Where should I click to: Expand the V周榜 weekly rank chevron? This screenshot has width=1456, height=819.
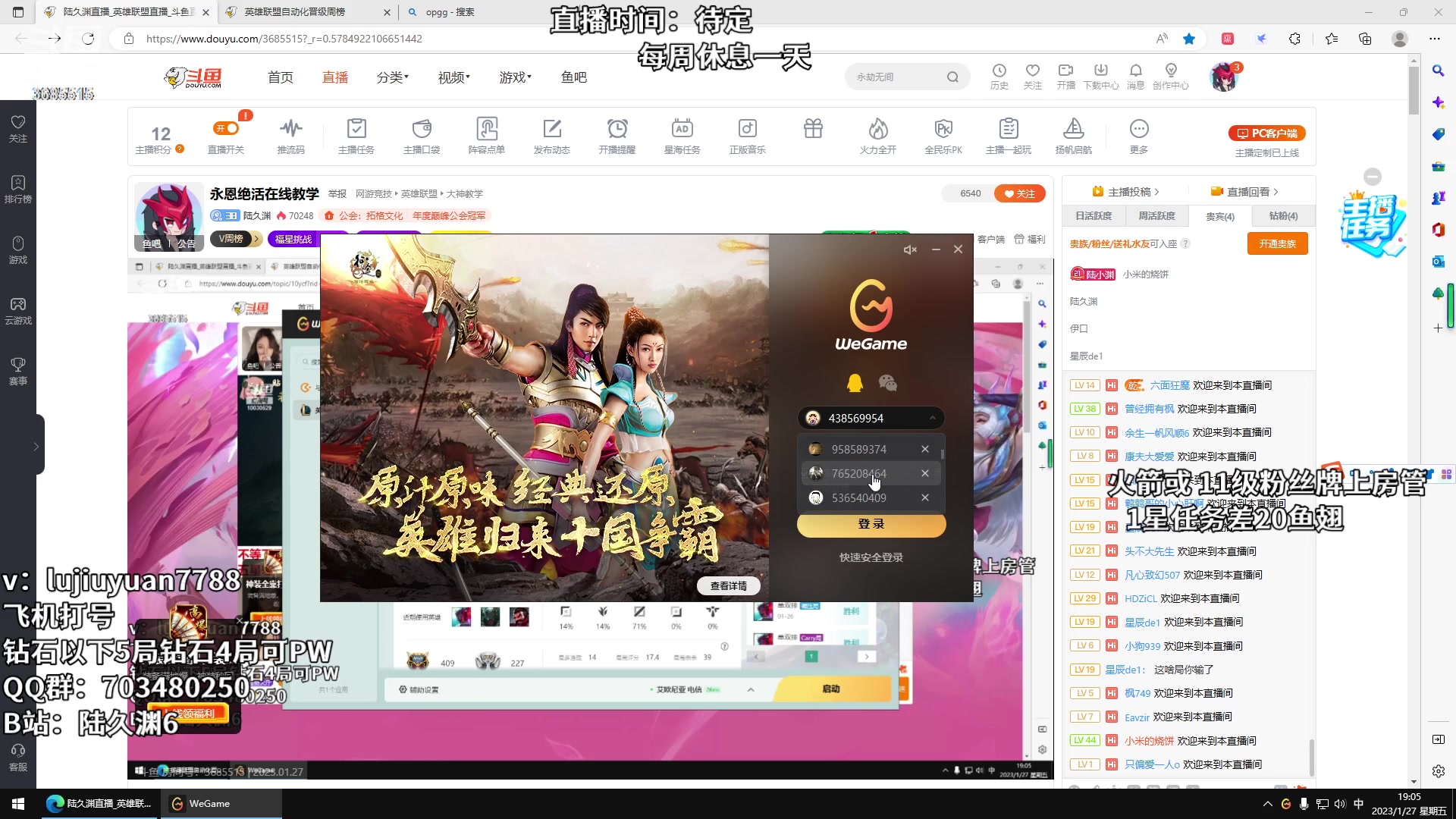(257, 239)
